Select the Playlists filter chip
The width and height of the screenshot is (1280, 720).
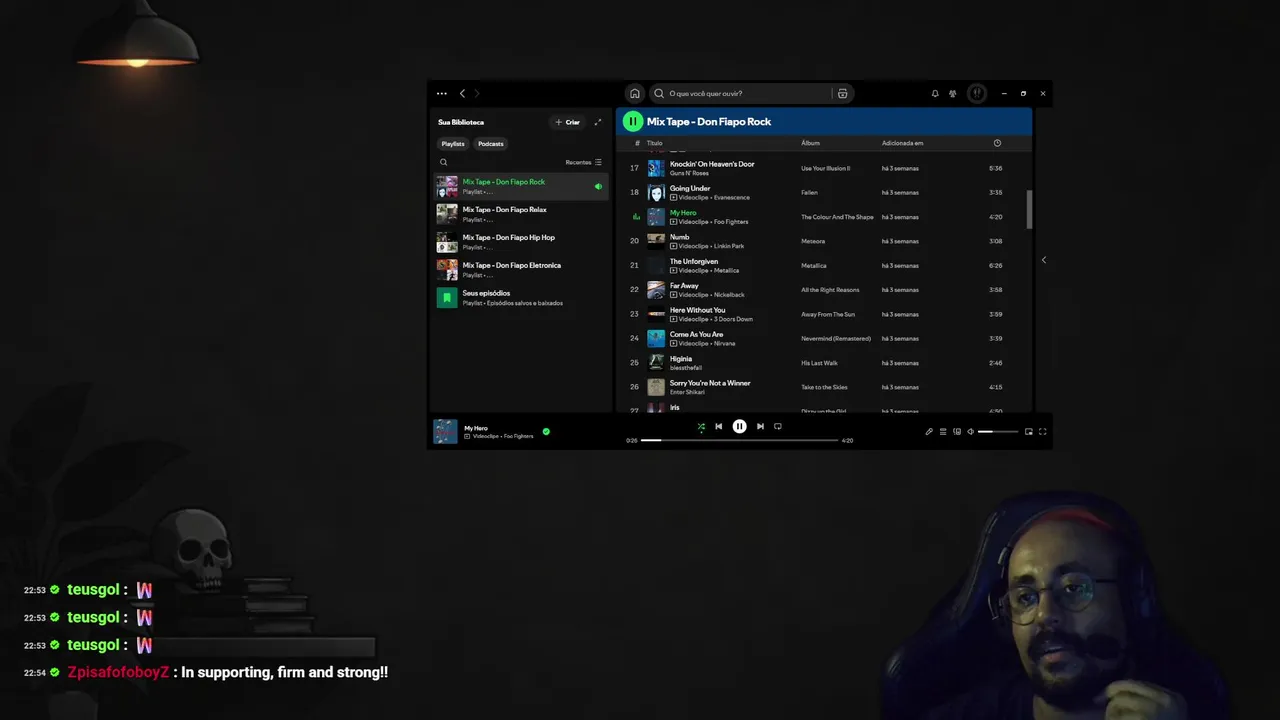point(453,144)
